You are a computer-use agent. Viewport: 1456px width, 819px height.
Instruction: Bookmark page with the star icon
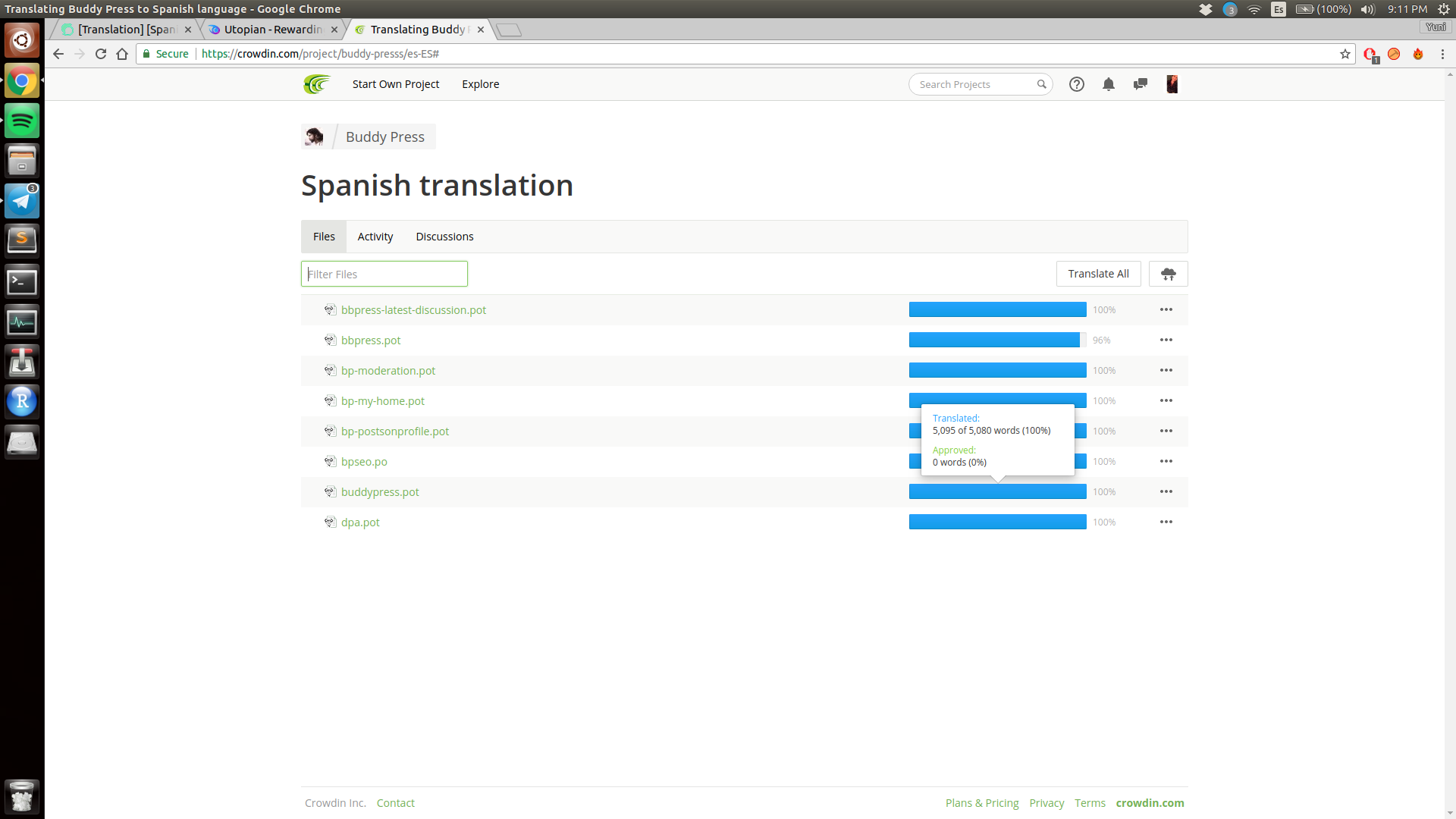tap(1345, 54)
